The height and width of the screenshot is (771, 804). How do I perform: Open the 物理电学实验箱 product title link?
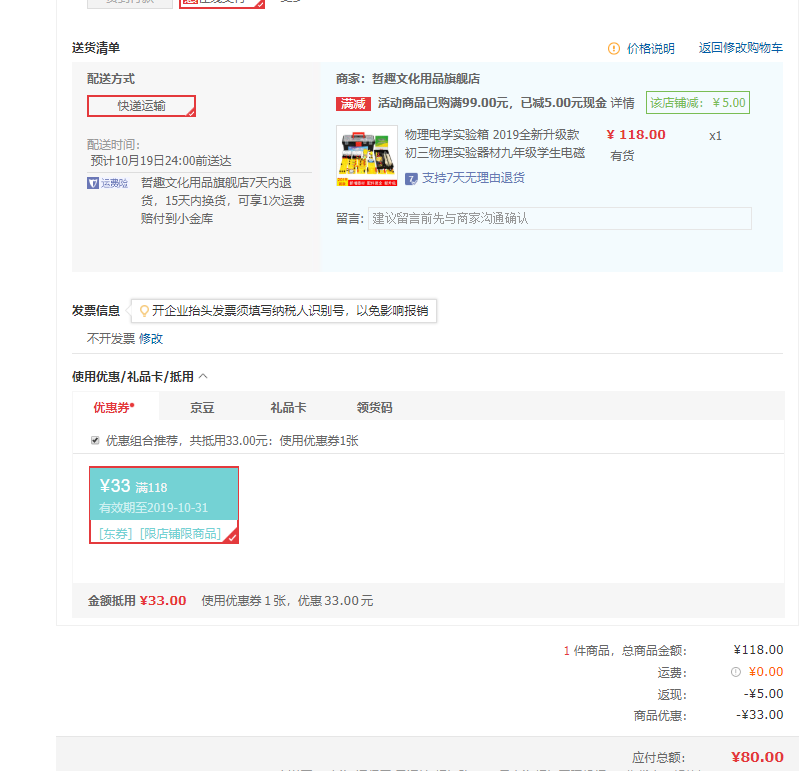tap(495, 144)
